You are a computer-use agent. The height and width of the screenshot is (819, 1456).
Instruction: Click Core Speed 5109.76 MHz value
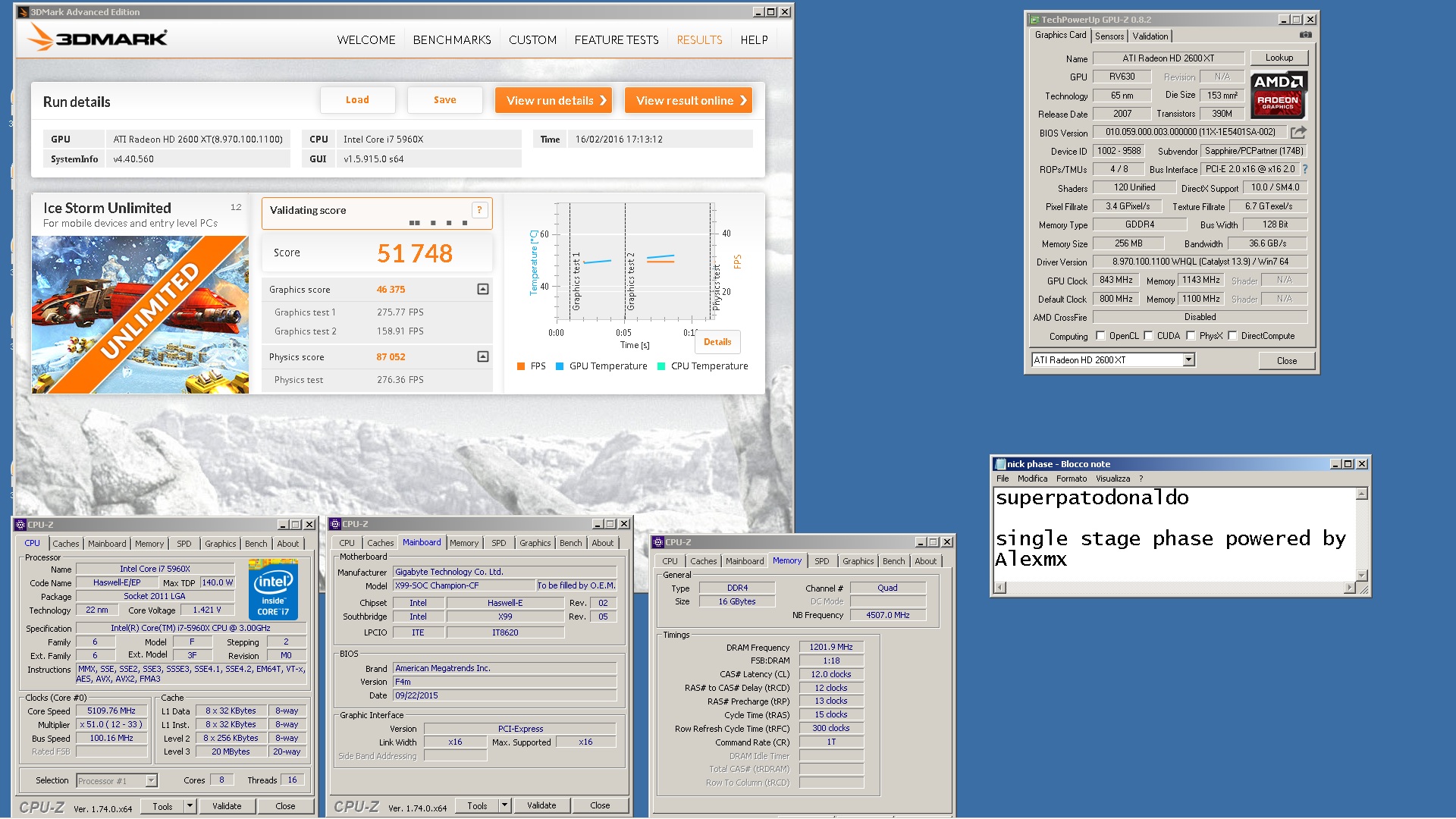(111, 711)
